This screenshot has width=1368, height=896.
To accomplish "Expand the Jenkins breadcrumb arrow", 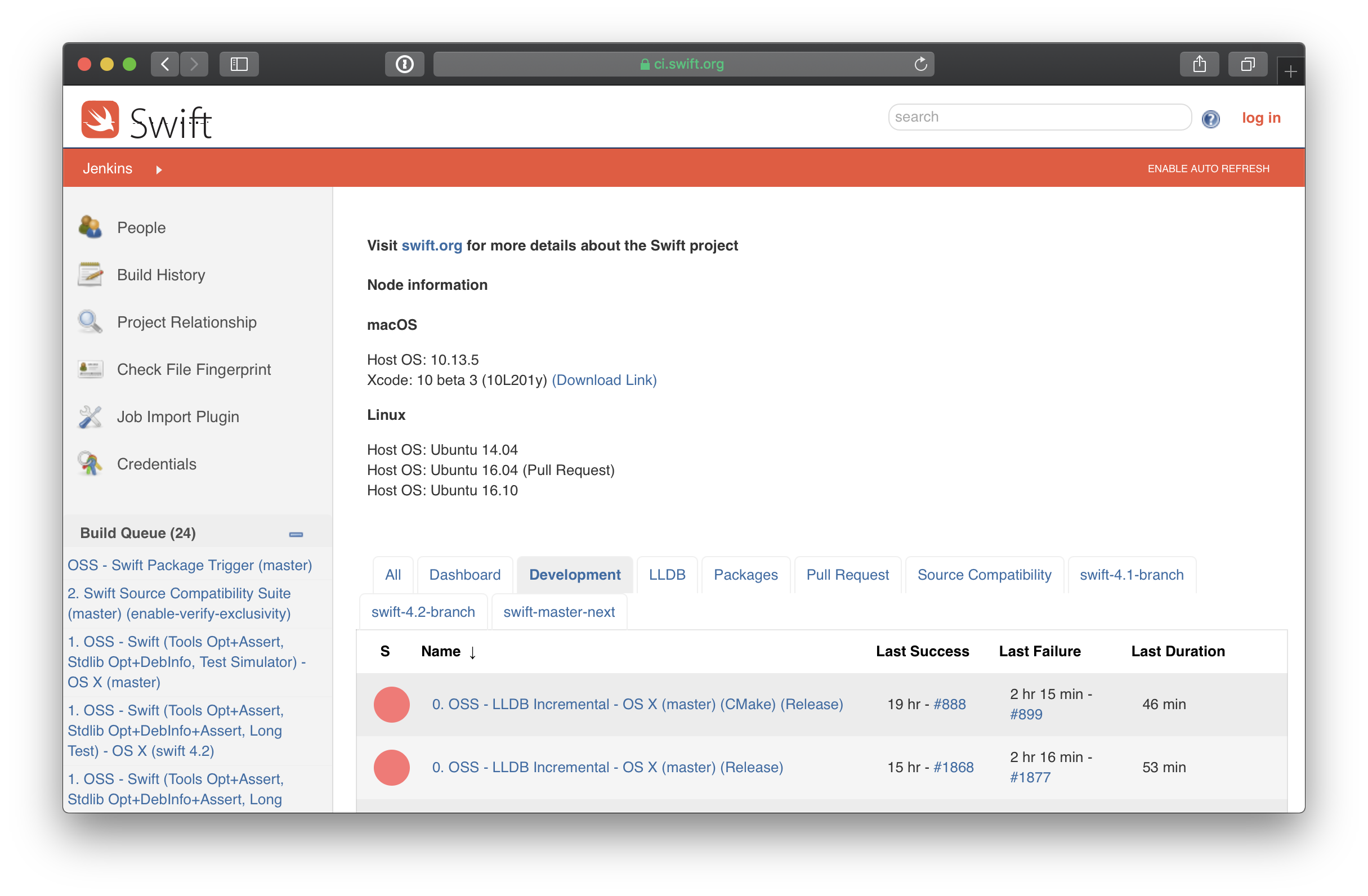I will click(x=159, y=169).
